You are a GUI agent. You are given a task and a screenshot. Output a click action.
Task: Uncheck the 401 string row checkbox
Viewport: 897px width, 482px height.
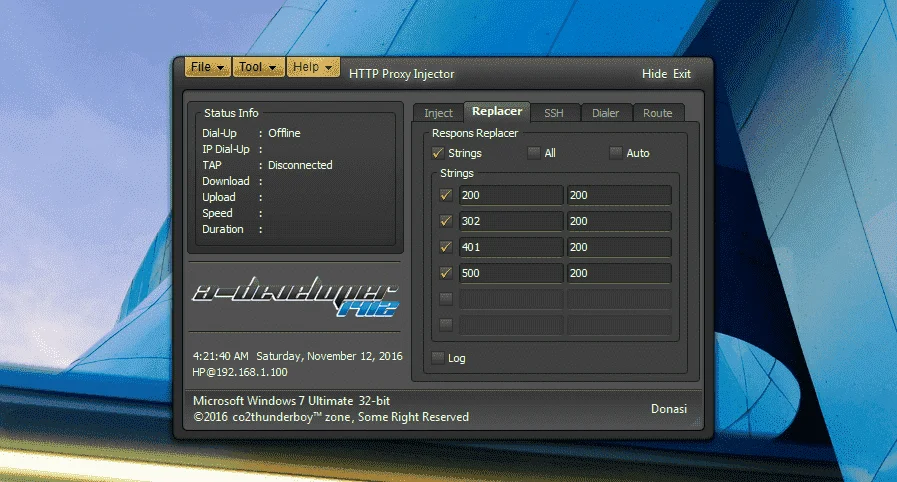pyautogui.click(x=446, y=247)
